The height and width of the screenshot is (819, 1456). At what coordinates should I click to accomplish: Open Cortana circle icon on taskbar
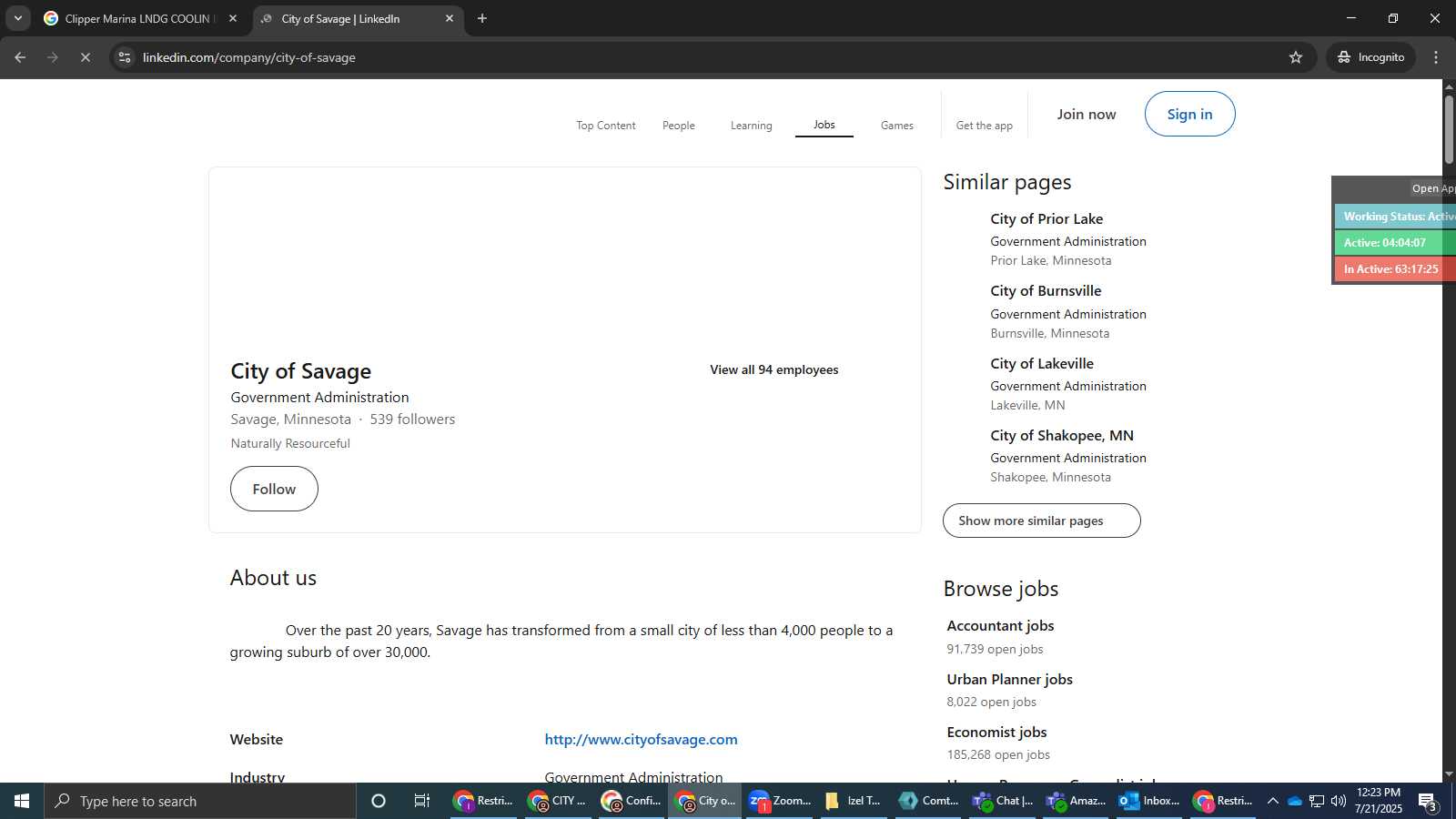(379, 801)
